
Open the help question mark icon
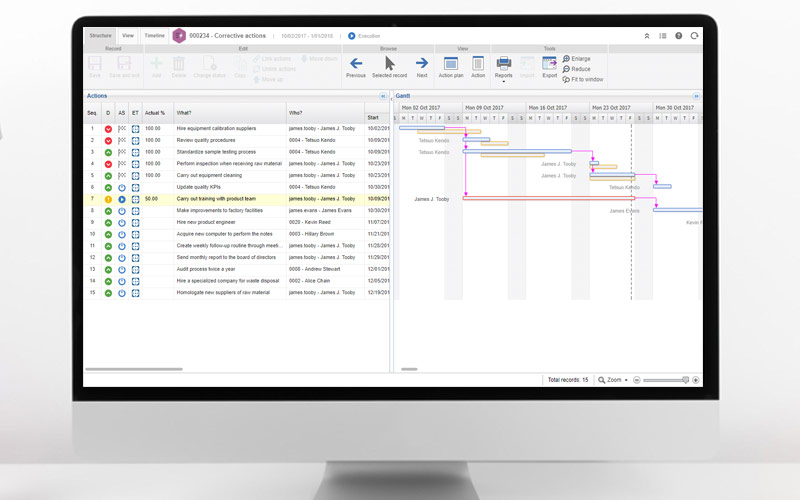click(678, 36)
